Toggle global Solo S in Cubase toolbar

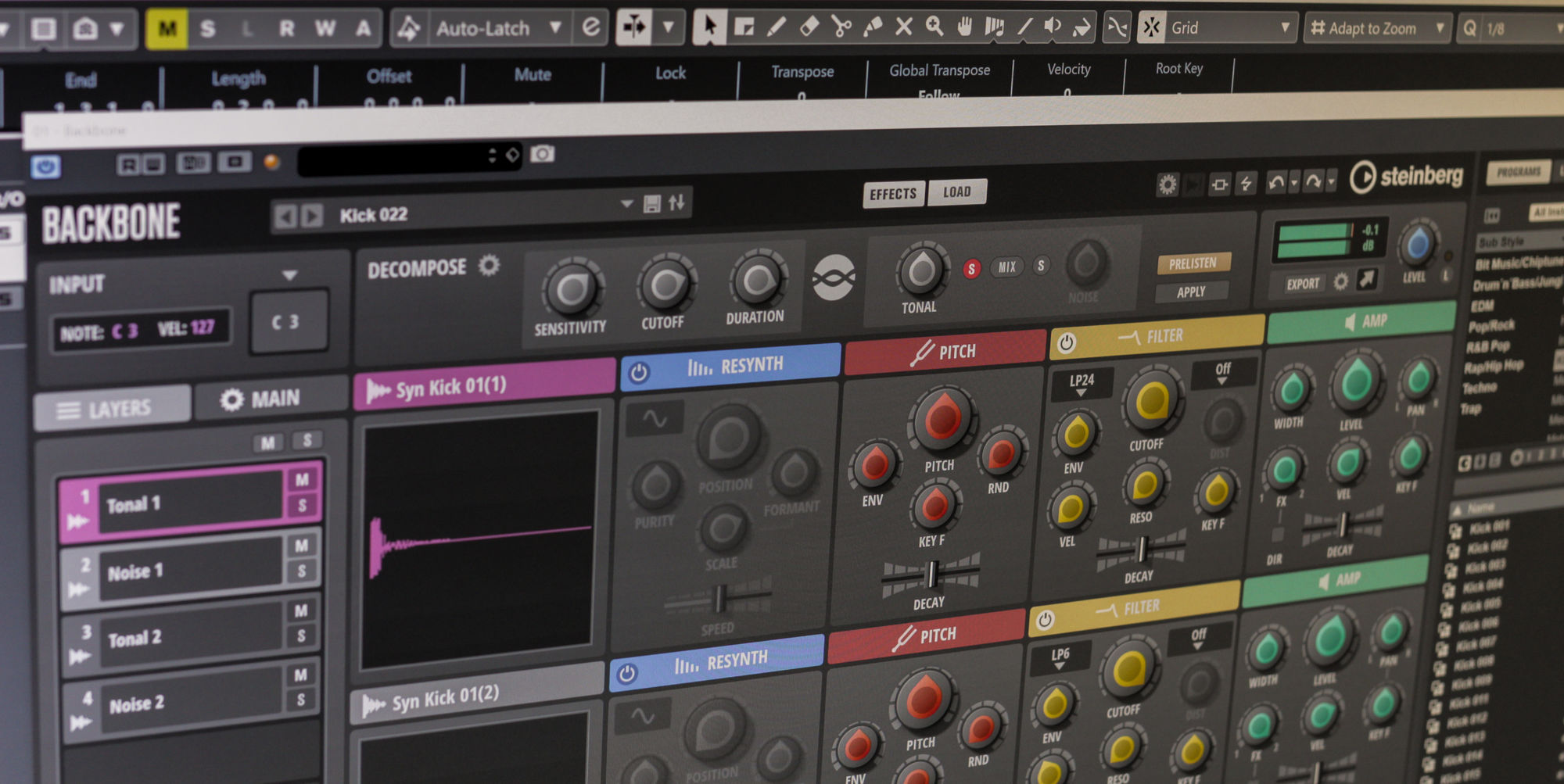pos(207,29)
